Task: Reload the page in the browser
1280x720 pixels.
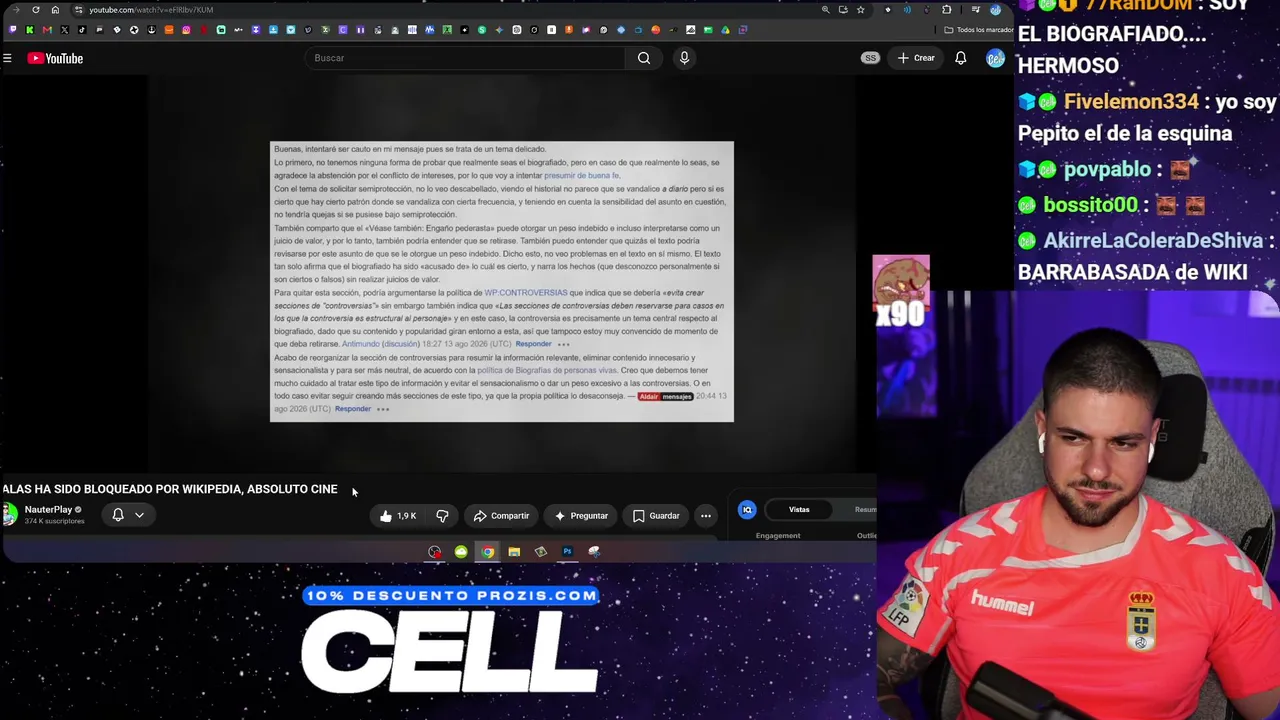Action: point(36,10)
